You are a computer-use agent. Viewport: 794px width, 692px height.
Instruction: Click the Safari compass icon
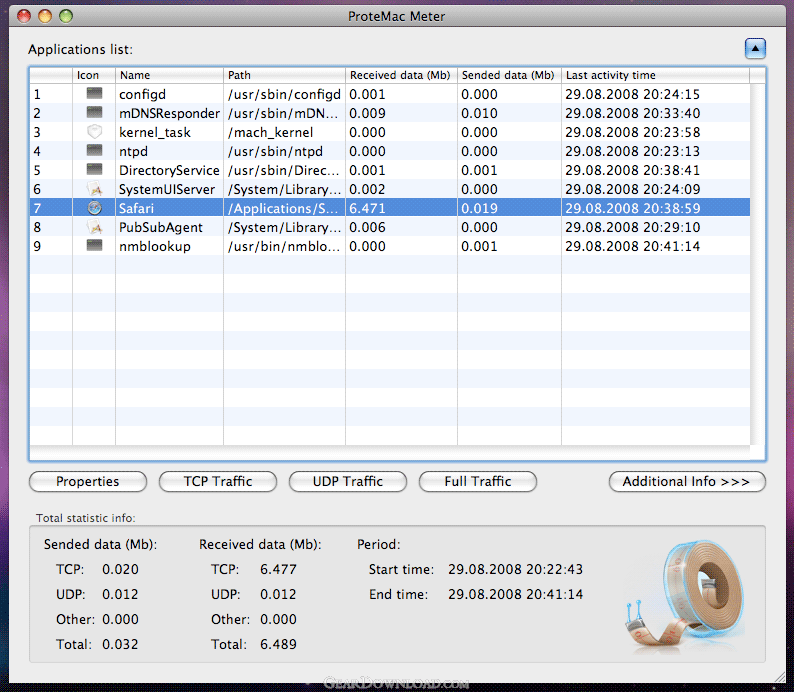click(94, 208)
